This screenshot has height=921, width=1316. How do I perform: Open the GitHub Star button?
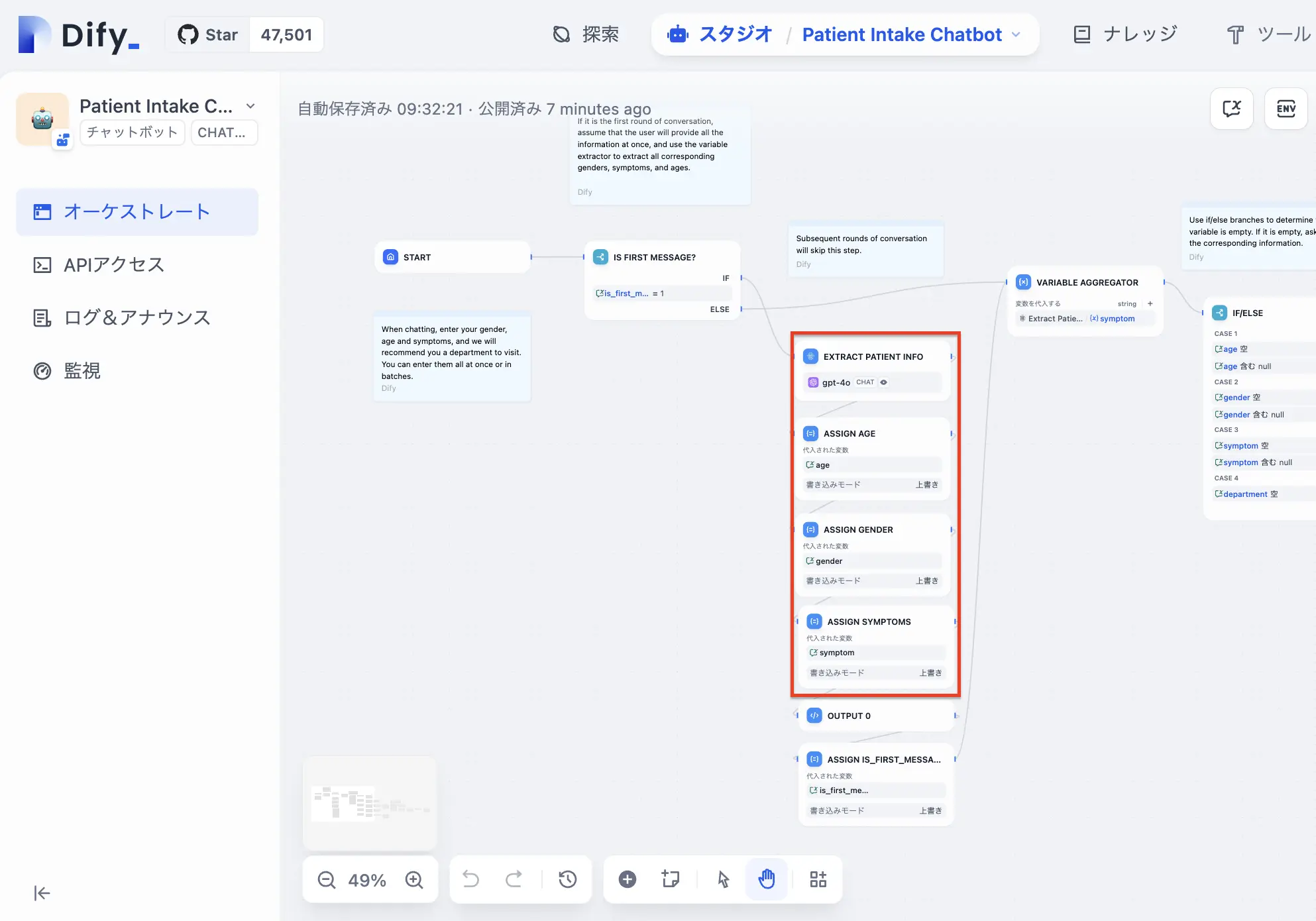(207, 34)
